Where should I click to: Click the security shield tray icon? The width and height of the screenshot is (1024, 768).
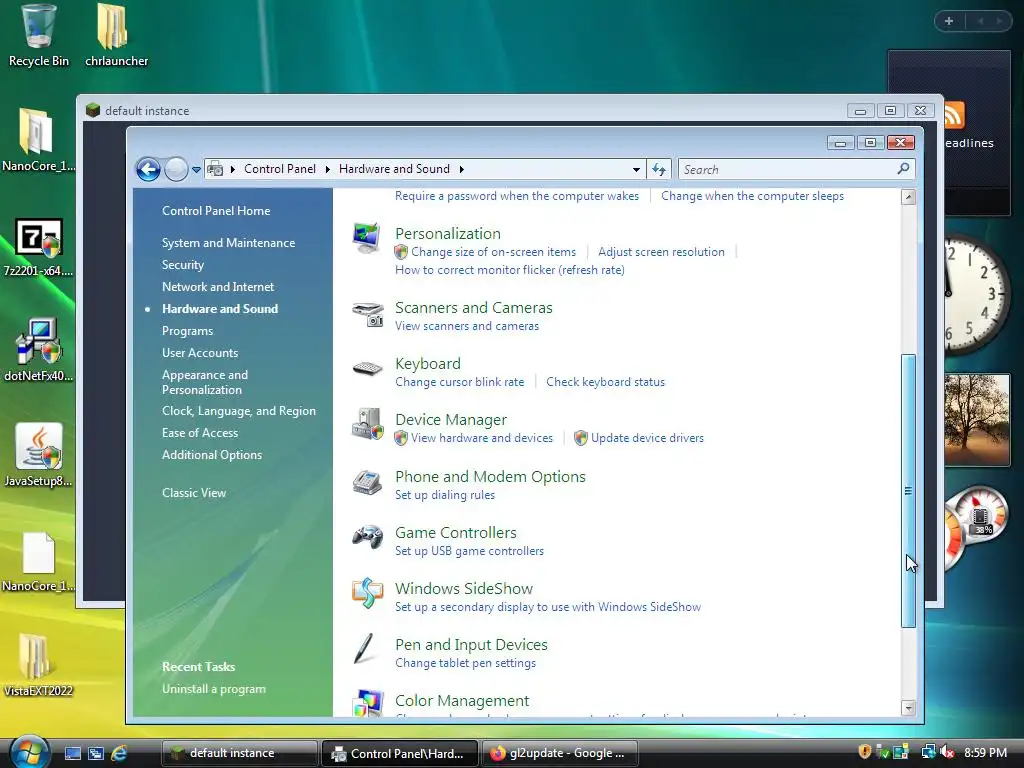point(865,752)
